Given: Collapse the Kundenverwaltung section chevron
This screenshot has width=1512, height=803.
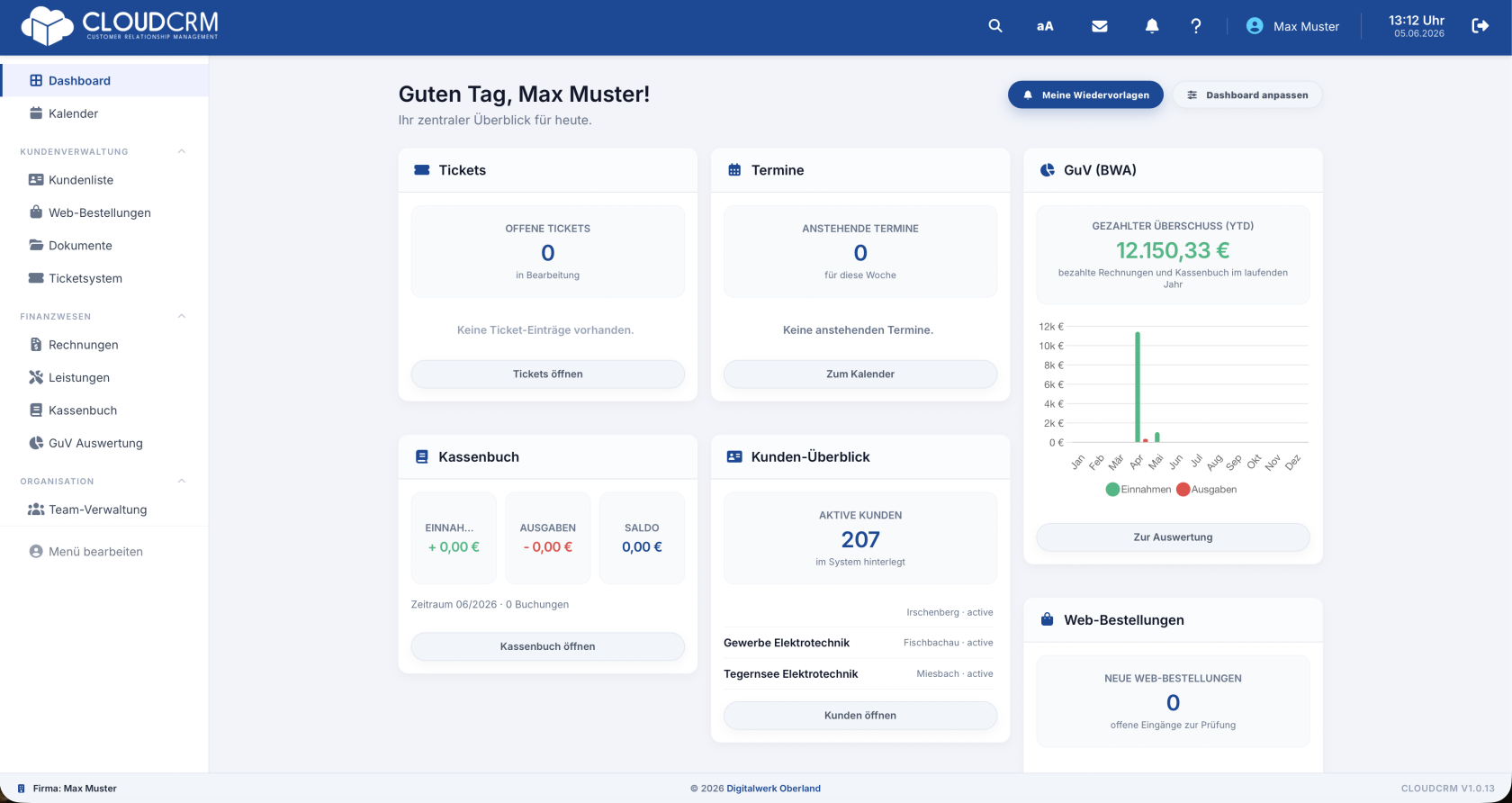Looking at the screenshot, I should (182, 151).
